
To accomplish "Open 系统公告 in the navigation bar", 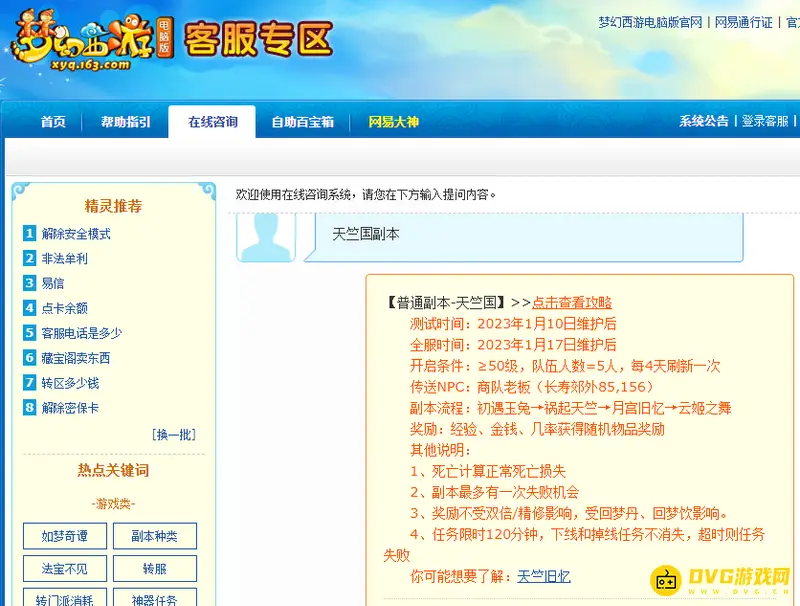I will pyautogui.click(x=704, y=121).
